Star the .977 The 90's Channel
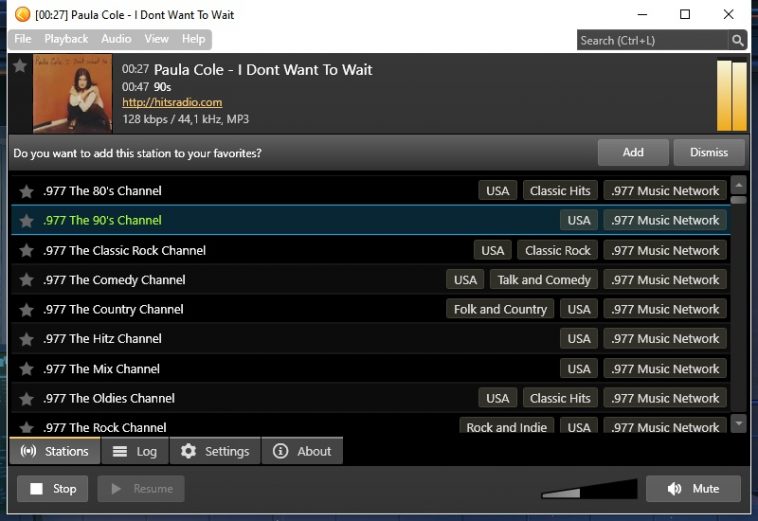The image size is (758, 521). [27, 221]
